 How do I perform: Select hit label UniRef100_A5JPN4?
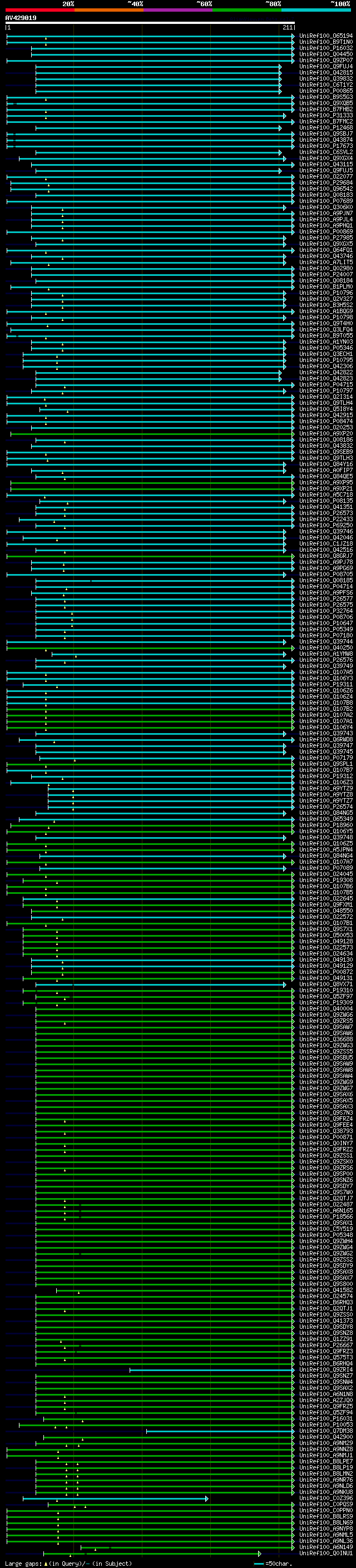[326, 850]
